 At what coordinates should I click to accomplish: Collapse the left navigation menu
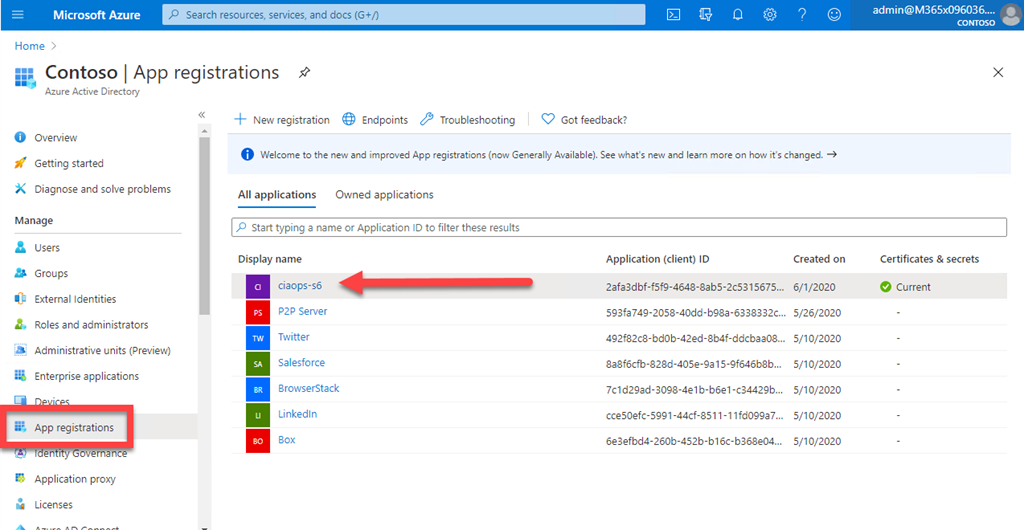pos(201,115)
